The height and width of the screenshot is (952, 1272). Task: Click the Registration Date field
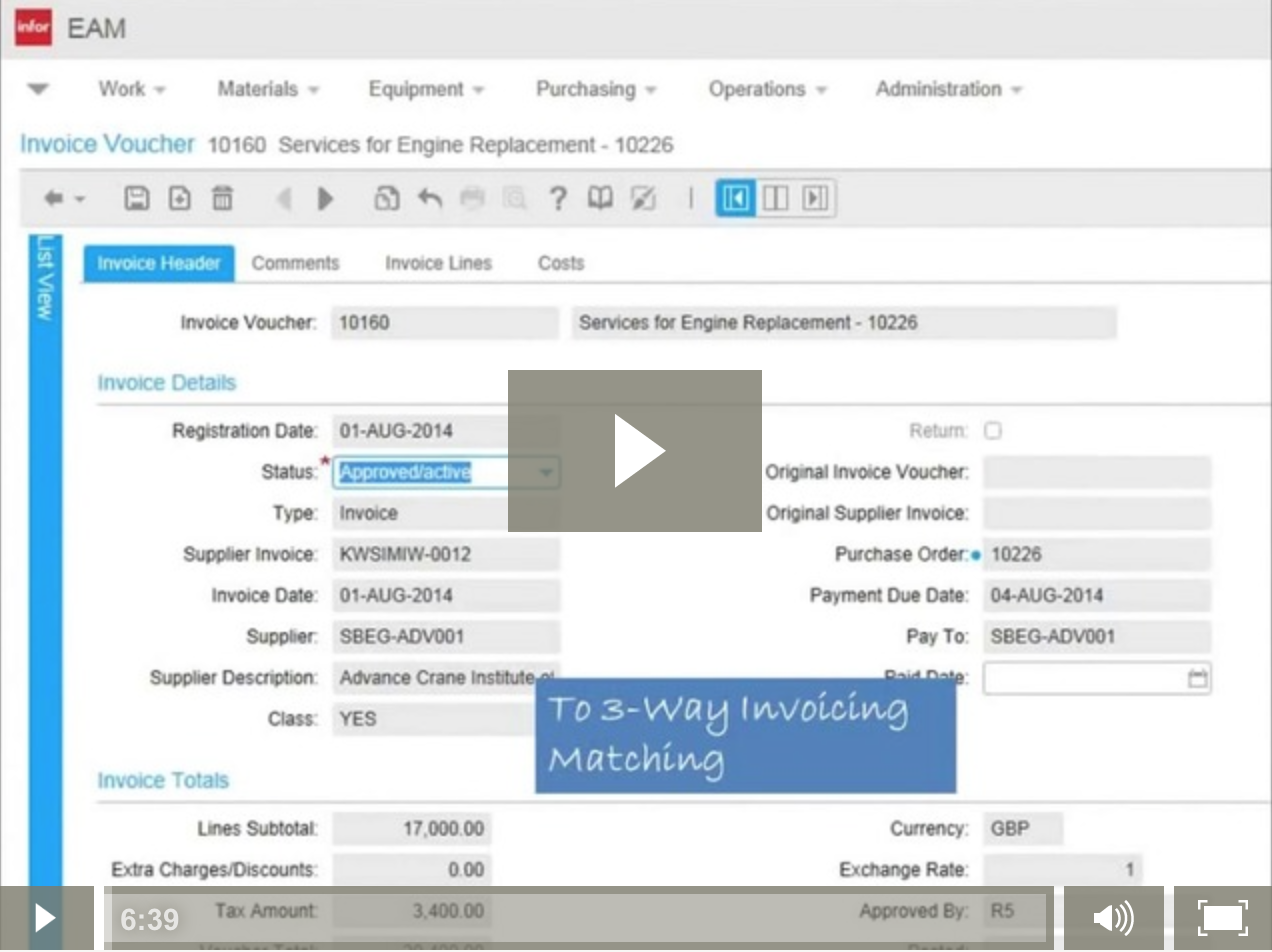point(446,431)
